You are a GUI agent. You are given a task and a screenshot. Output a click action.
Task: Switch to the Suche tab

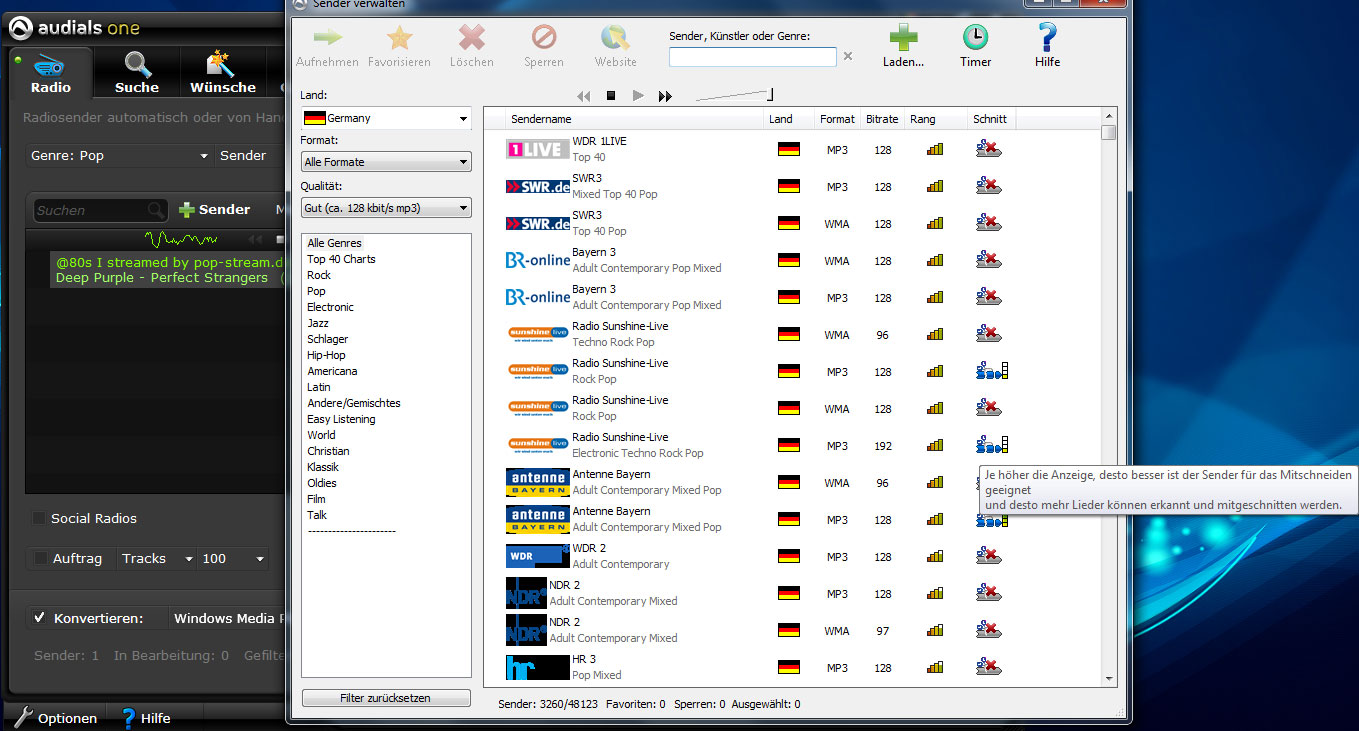point(137,73)
